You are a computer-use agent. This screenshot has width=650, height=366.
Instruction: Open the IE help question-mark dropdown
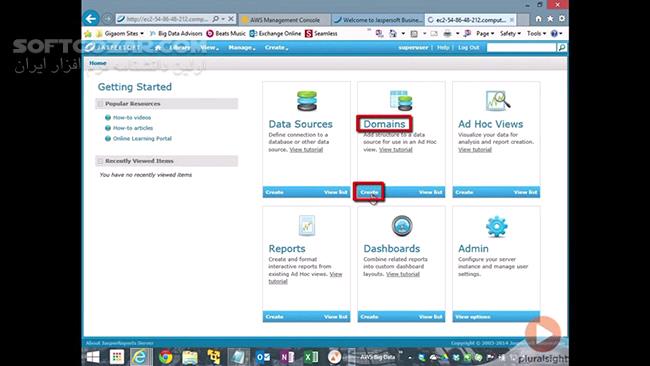click(556, 34)
